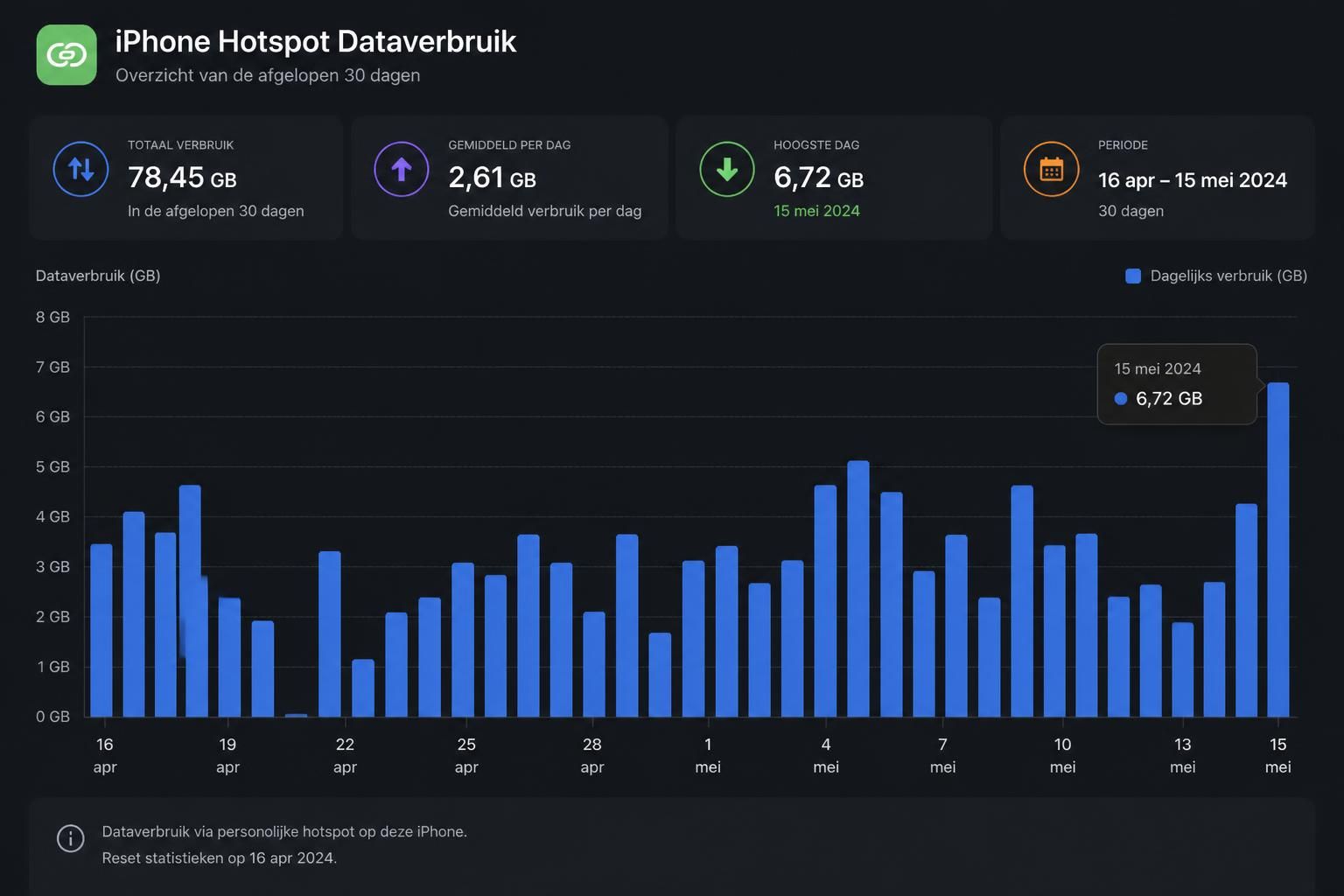This screenshot has height=896, width=1344.
Task: Click the period 16 apr – 15 mei 2024
Action: click(x=1193, y=180)
